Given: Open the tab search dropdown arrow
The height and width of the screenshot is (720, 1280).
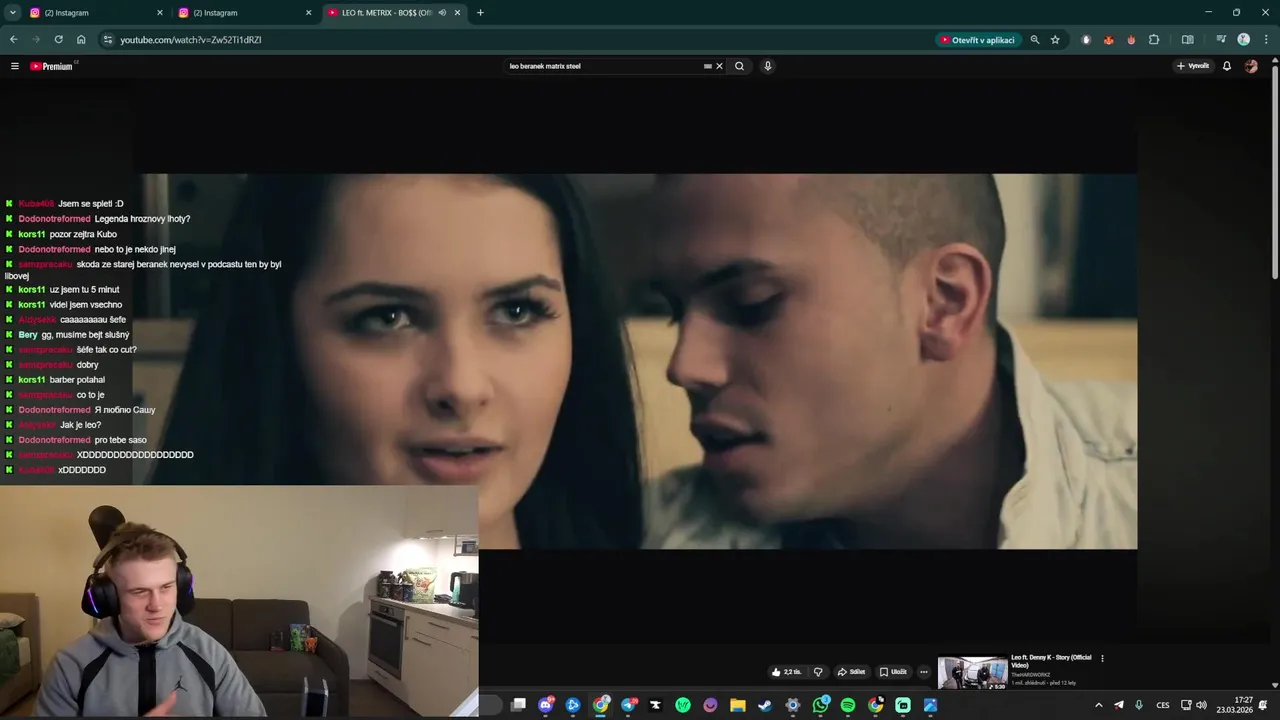Looking at the screenshot, I should (x=12, y=13).
